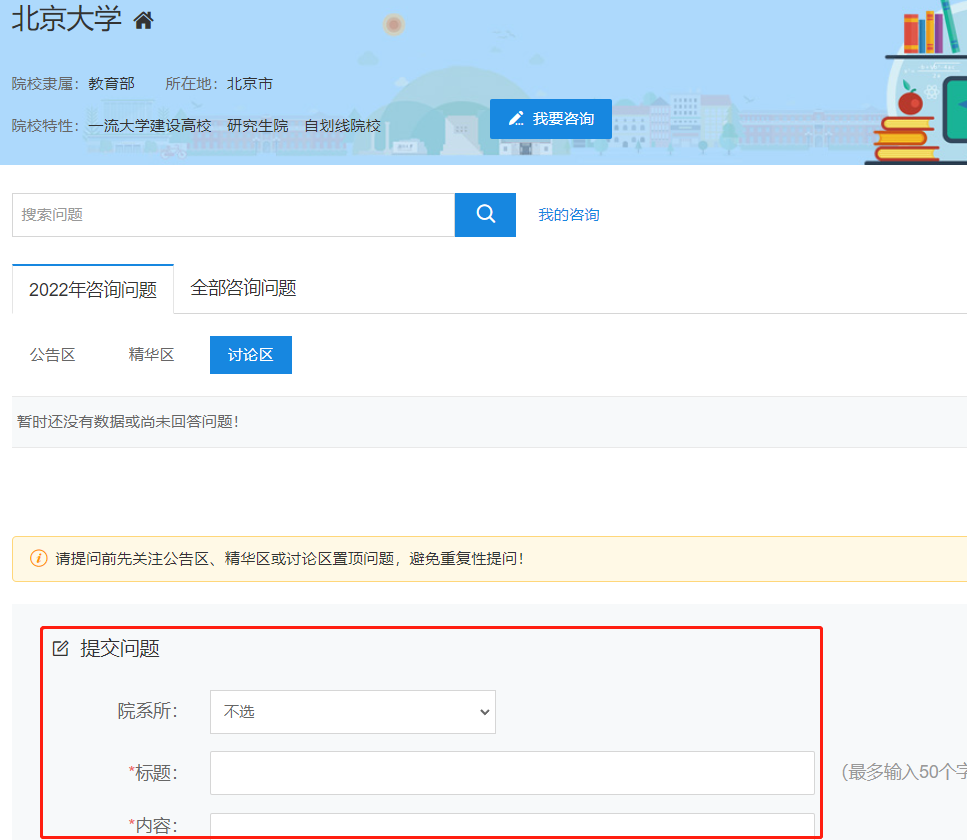Switch to the 全部咨询问题 tab

click(x=243, y=288)
